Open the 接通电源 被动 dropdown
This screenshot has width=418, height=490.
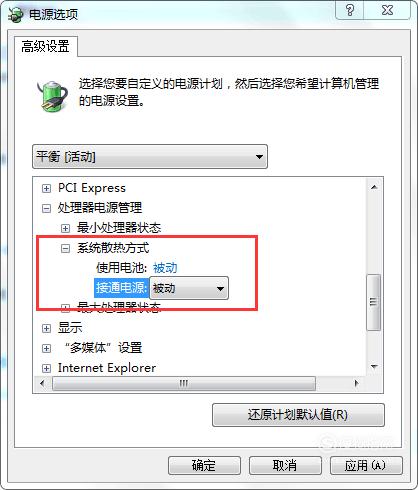pyautogui.click(x=189, y=288)
